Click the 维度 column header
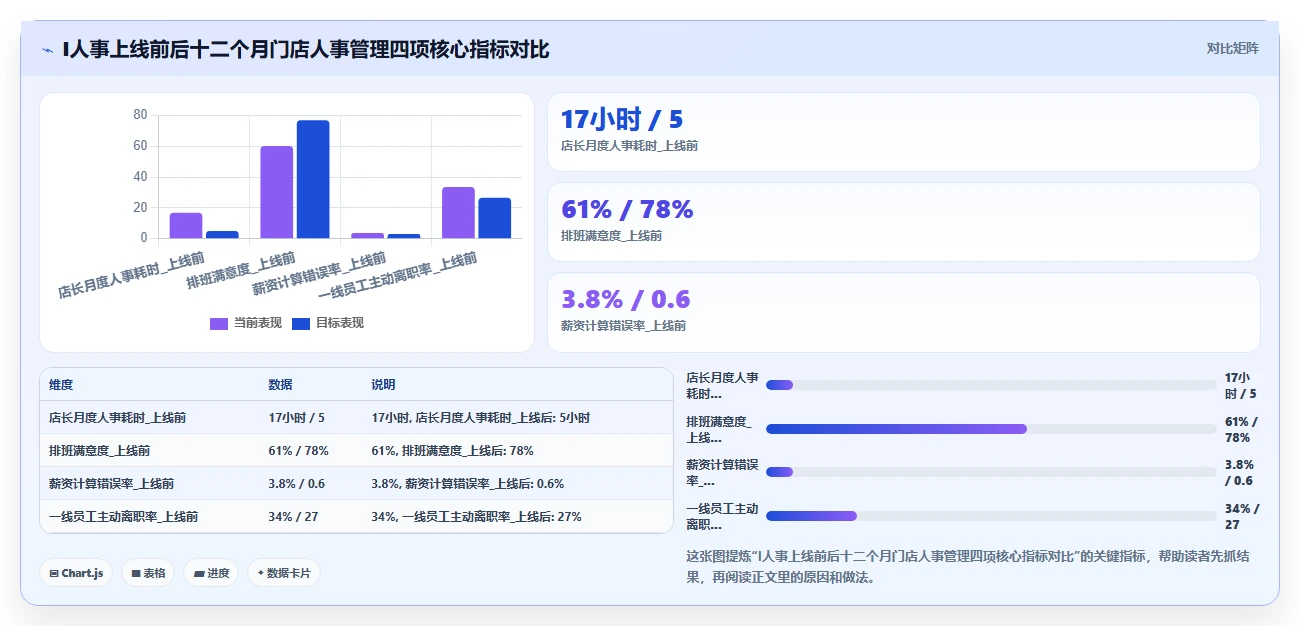The height and width of the screenshot is (626, 1300). pos(61,385)
